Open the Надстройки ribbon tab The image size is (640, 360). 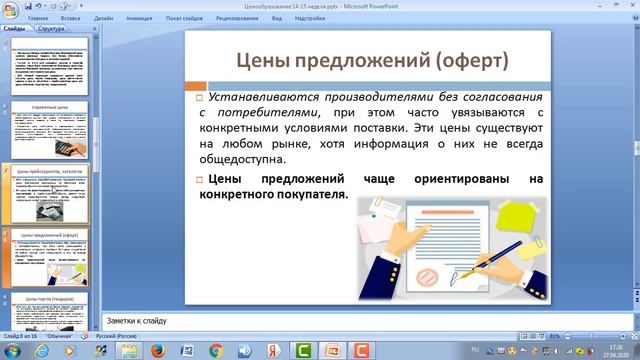click(x=310, y=18)
